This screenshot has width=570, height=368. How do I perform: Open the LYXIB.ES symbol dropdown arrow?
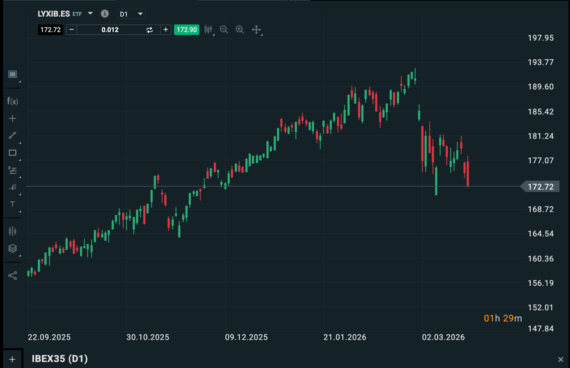coord(90,13)
